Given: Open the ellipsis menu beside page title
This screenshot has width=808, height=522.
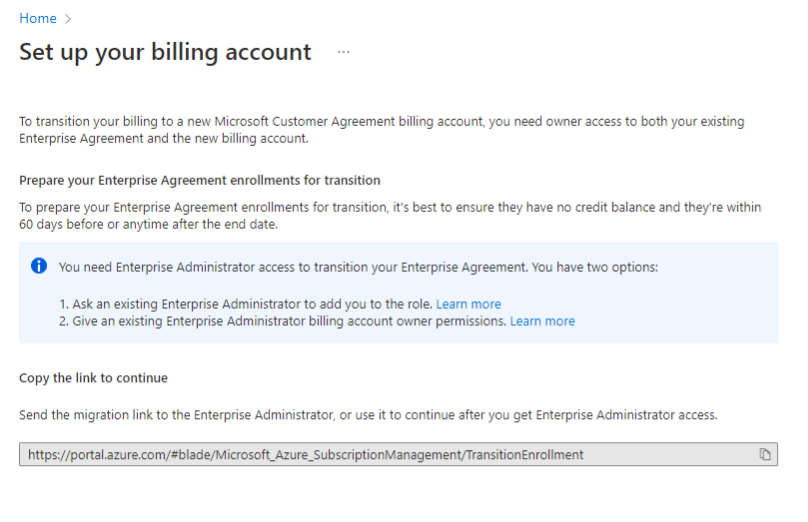Looking at the screenshot, I should point(344,52).
